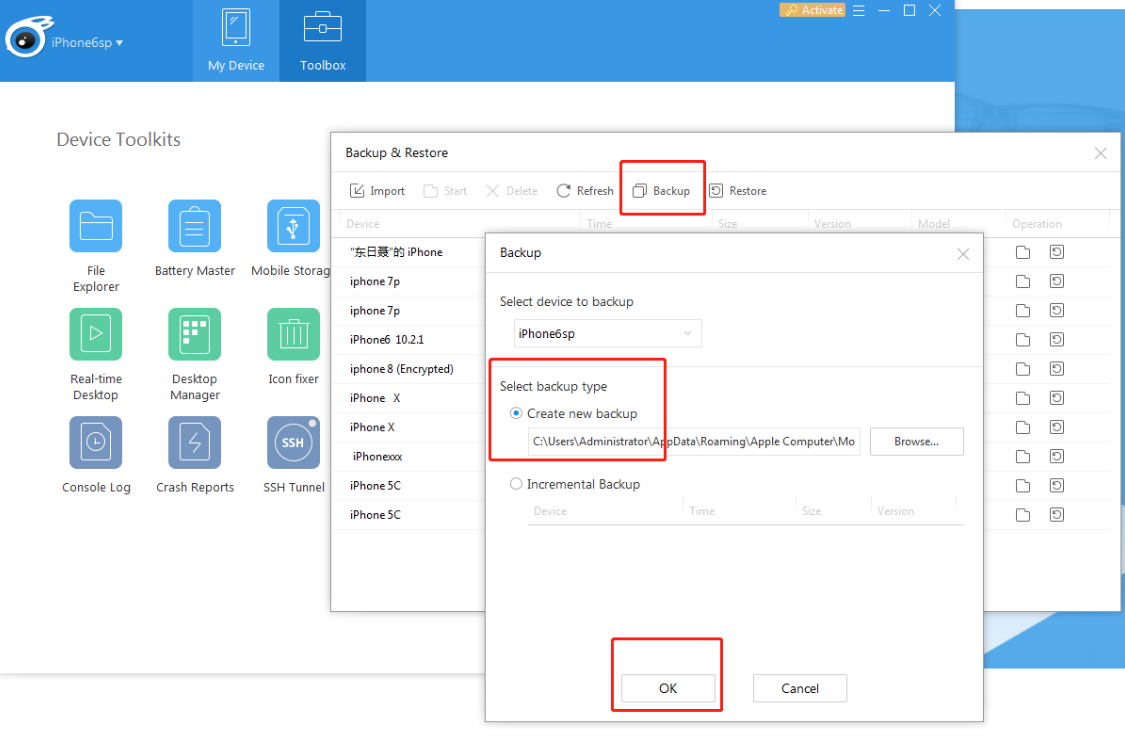Click the Device column header in backup list
Viewport: 1125px width, 748px height.
pyautogui.click(x=362, y=224)
